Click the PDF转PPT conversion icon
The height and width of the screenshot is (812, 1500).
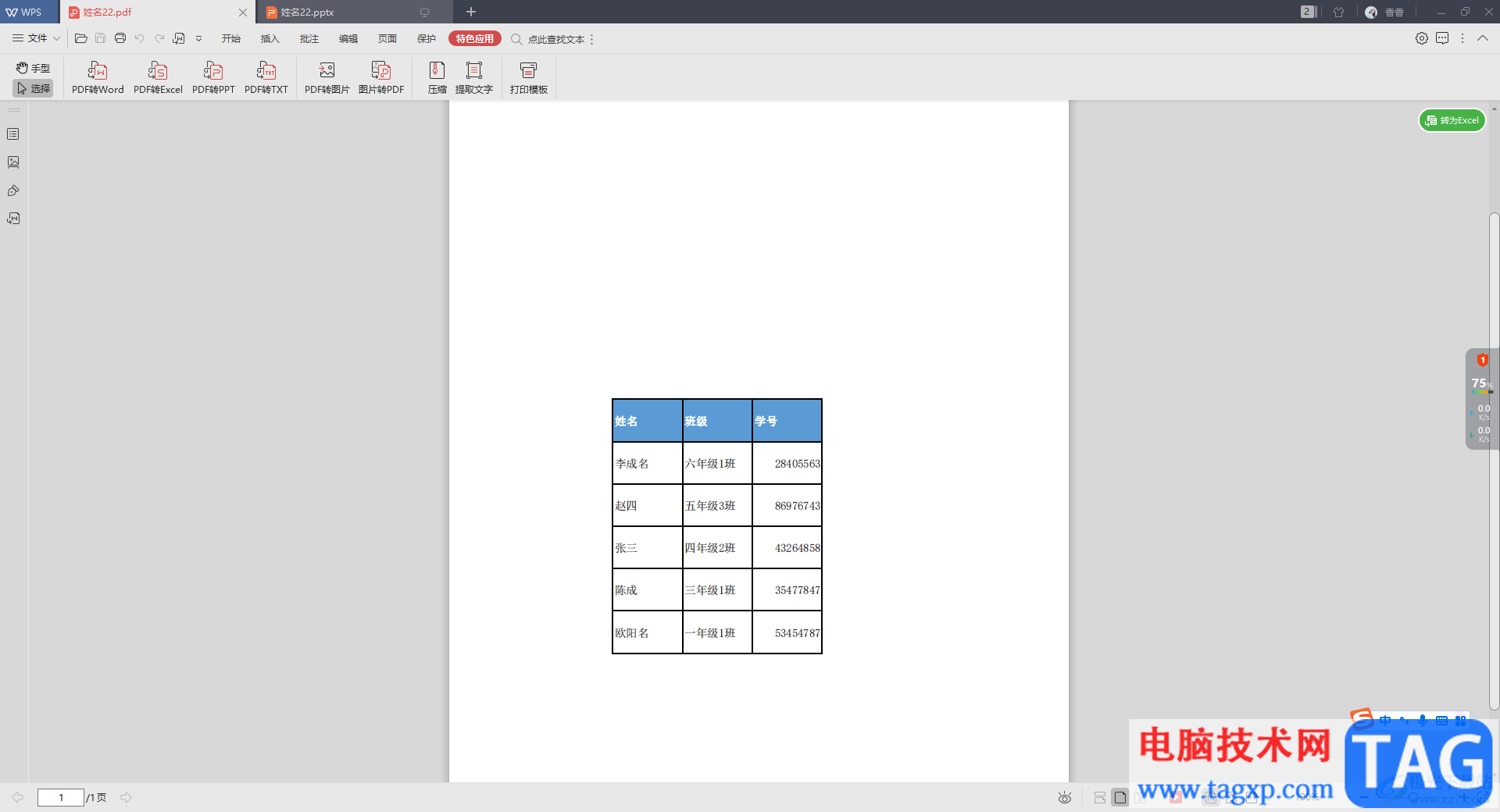(213, 78)
